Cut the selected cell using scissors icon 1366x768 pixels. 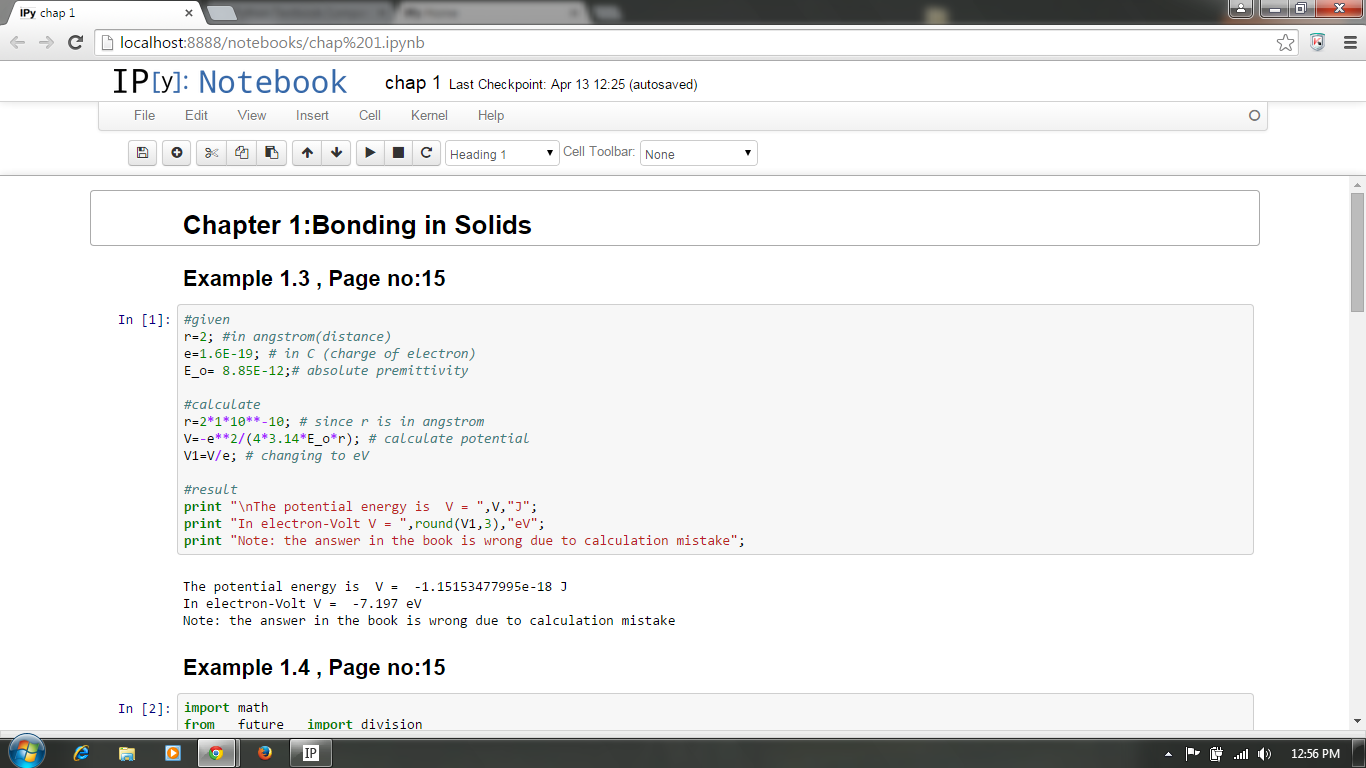pyautogui.click(x=211, y=153)
